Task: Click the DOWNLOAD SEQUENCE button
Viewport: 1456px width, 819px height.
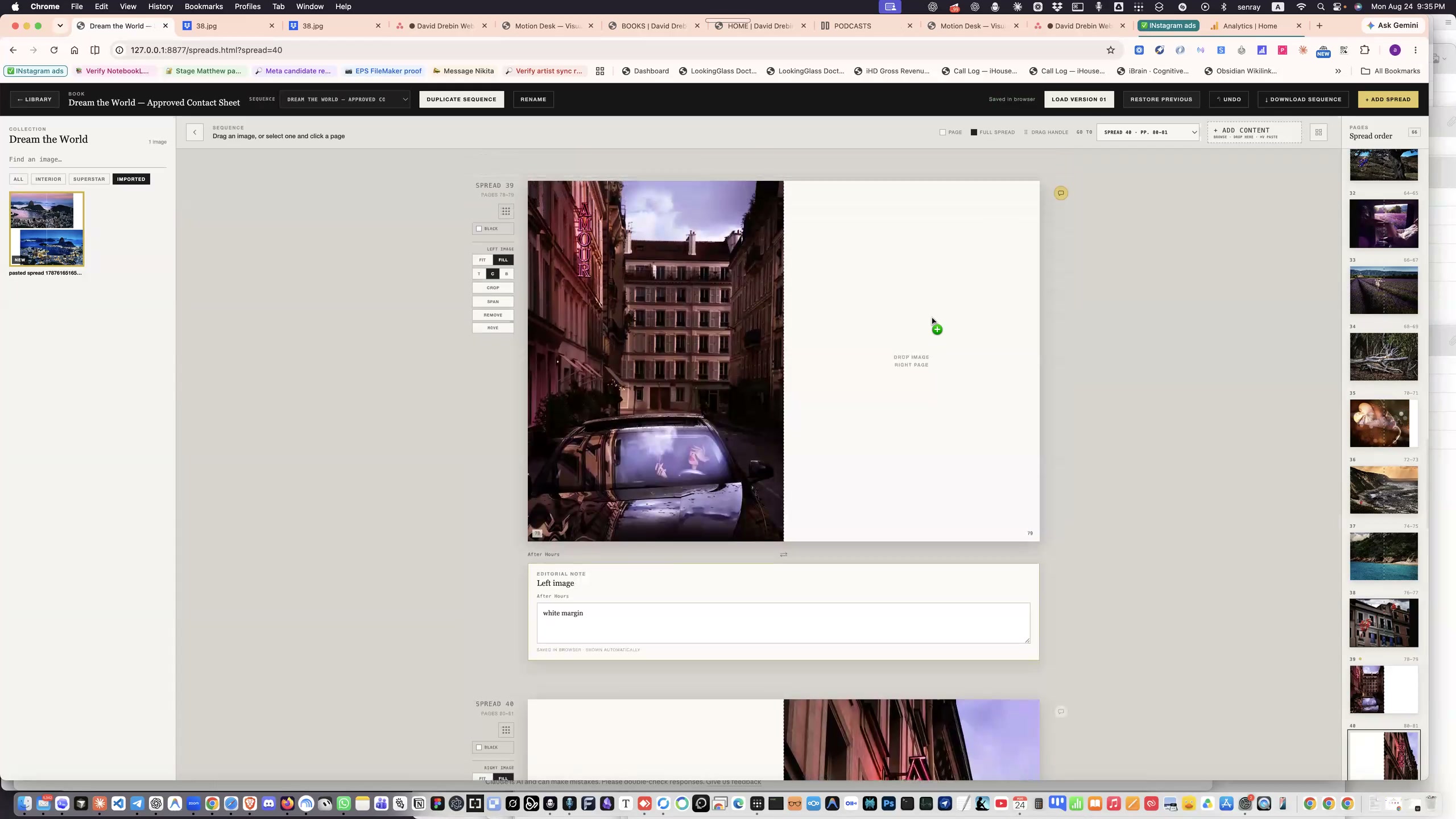Action: (x=1303, y=100)
